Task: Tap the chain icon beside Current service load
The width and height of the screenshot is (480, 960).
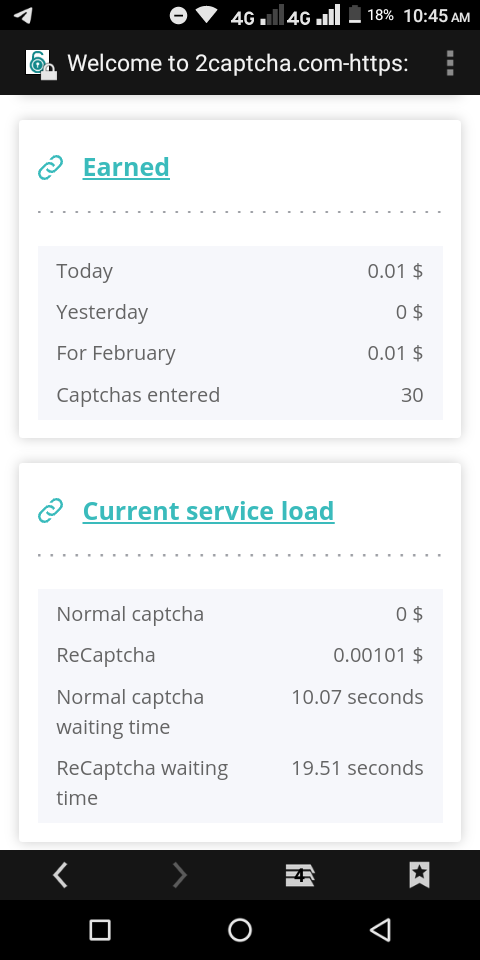Action: click(x=50, y=511)
